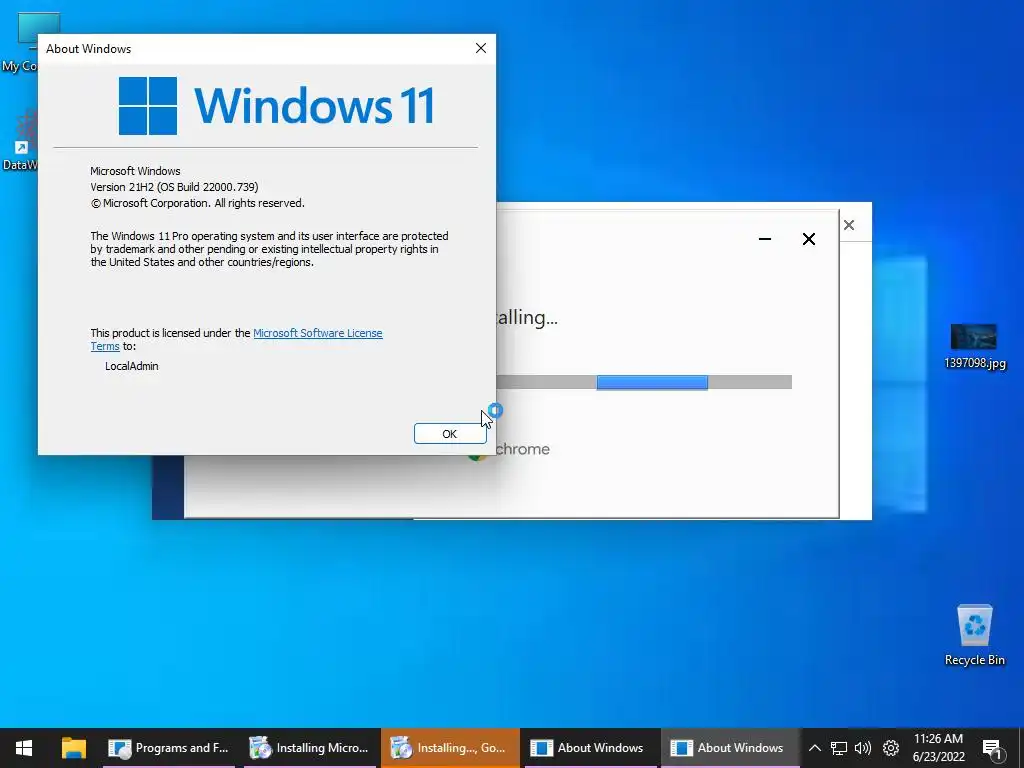Select the DataW shortcut desktop icon
This screenshot has width=1024, height=768.
[20, 140]
